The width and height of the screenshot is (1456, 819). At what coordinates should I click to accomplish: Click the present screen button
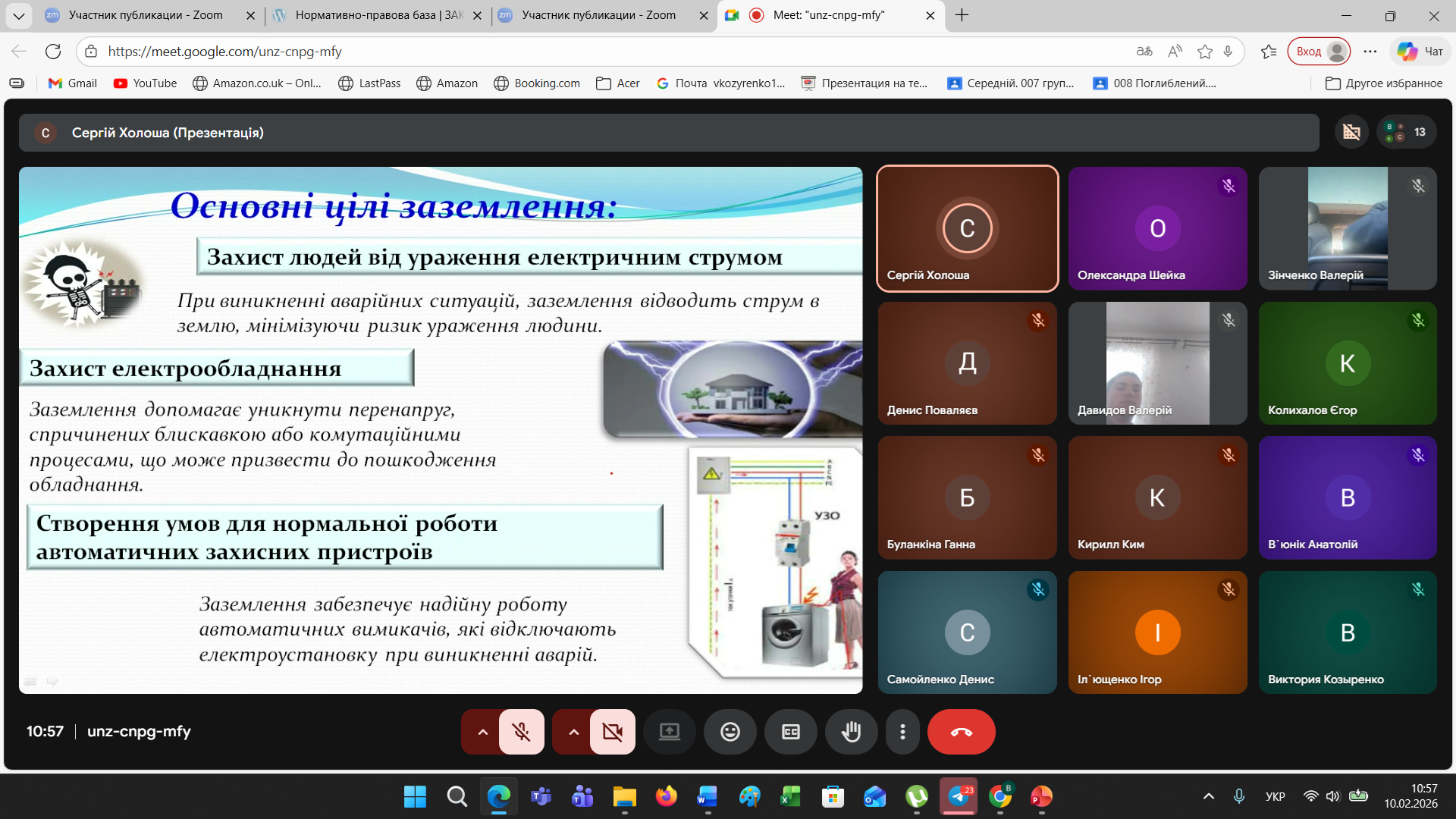click(669, 732)
